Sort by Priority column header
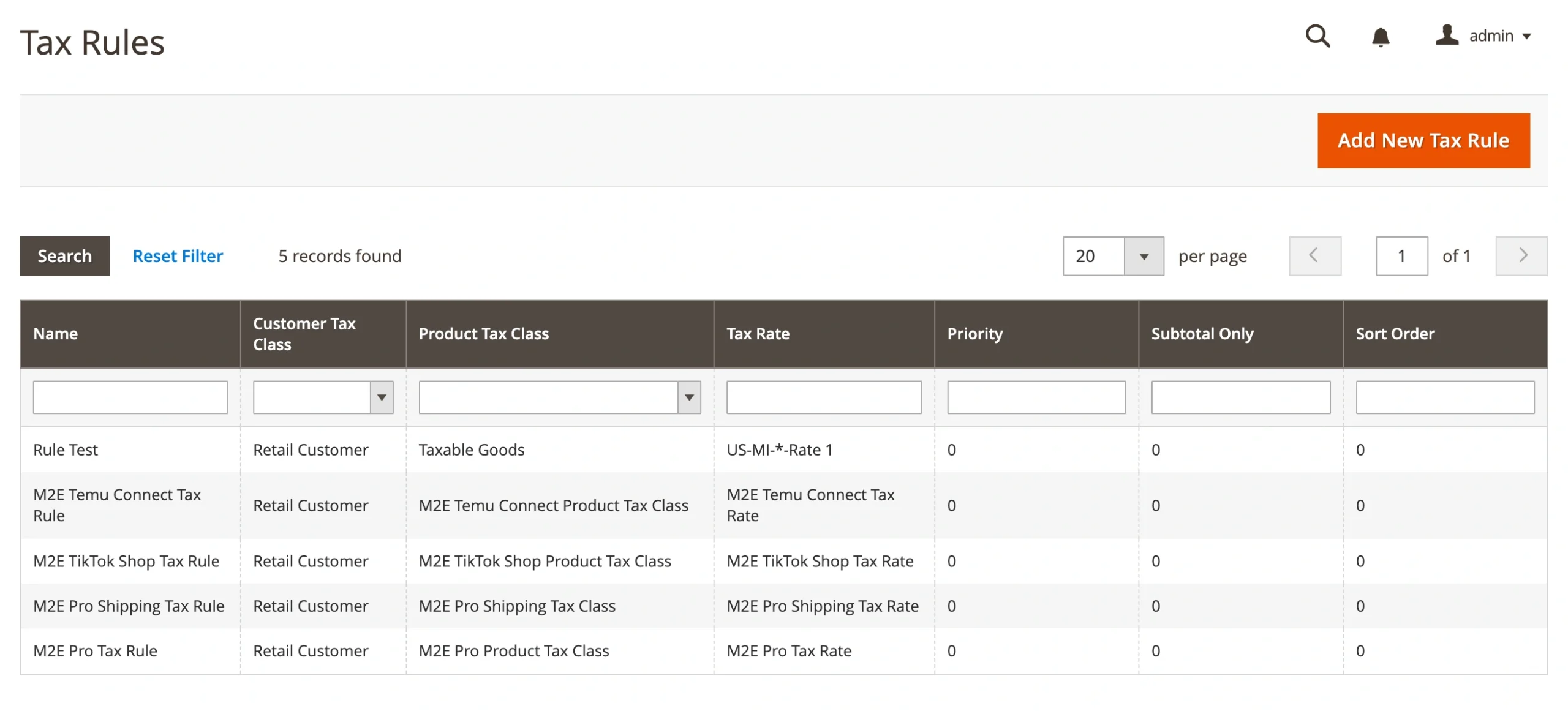The height and width of the screenshot is (711, 1568). pyautogui.click(x=974, y=334)
